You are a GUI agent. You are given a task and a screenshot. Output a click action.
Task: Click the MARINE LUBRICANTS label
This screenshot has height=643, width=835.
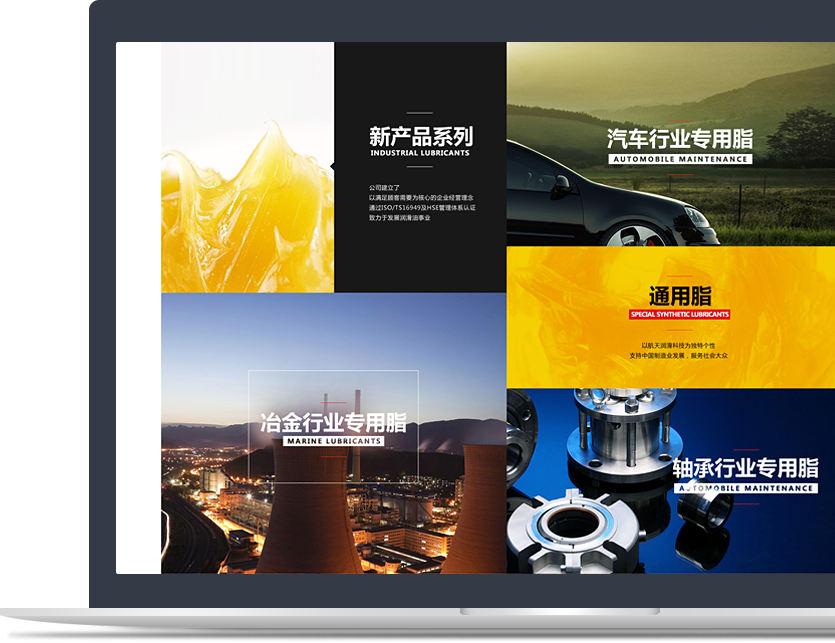pyautogui.click(x=333, y=441)
